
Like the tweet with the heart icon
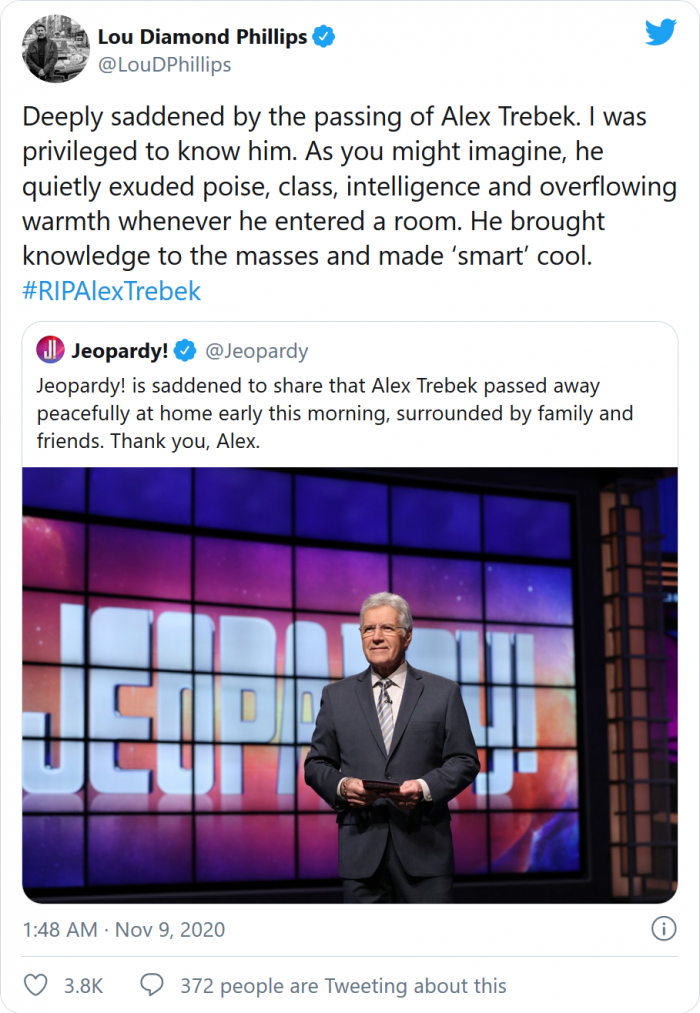click(x=36, y=985)
